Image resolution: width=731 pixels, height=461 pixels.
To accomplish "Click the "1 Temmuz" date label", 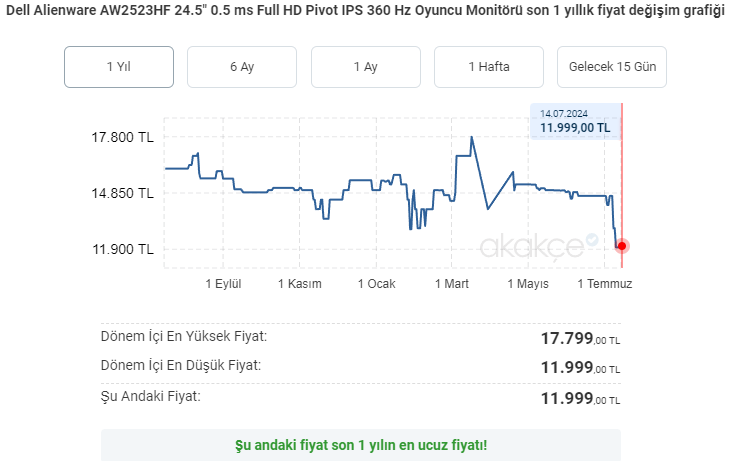I will 605,284.
